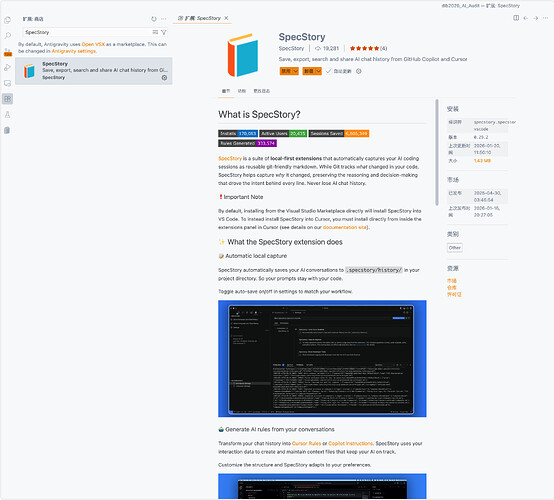
Task: Open the Run and Debug view
Action: tap(7, 67)
